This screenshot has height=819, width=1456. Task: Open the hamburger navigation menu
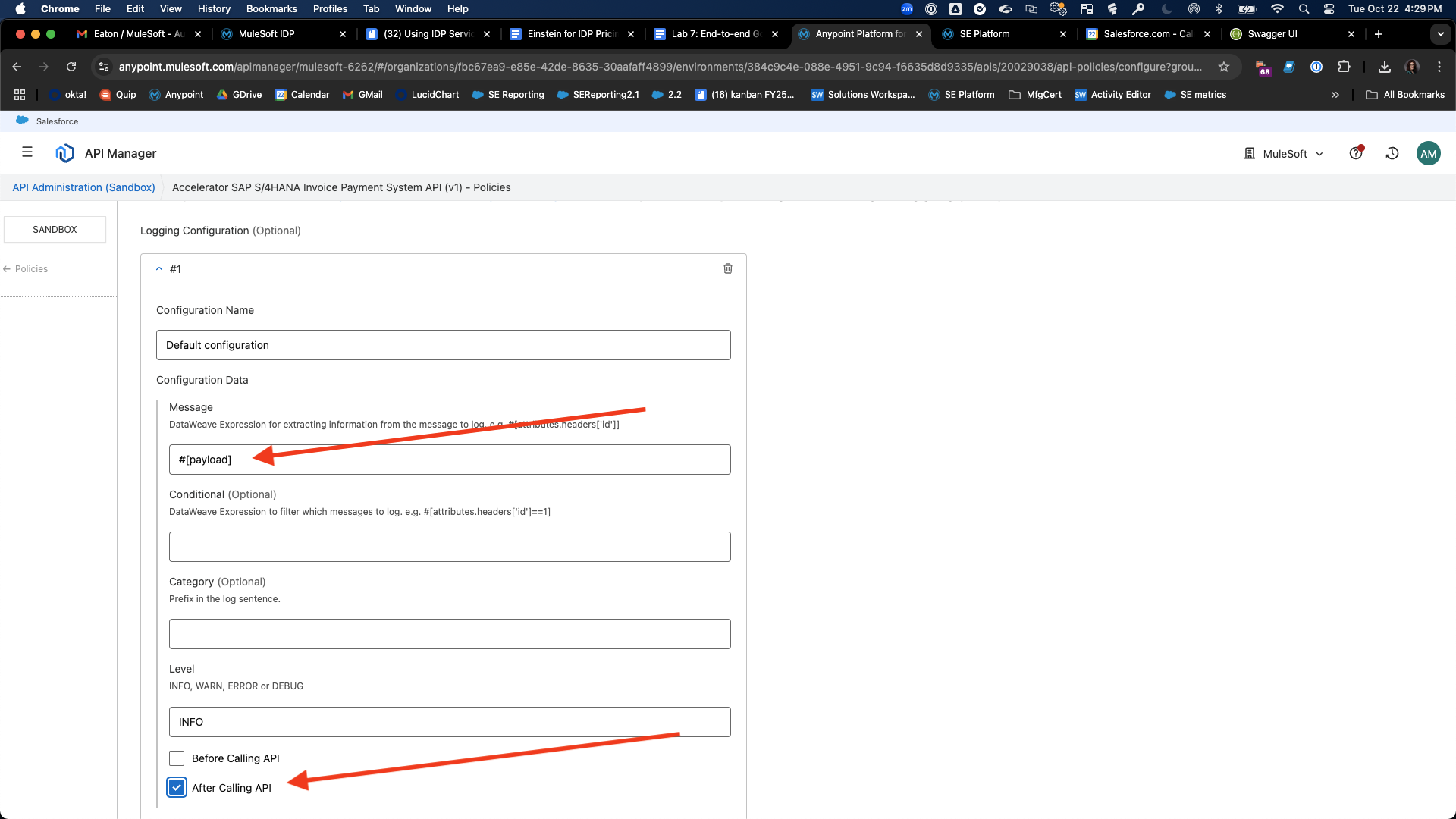[27, 152]
